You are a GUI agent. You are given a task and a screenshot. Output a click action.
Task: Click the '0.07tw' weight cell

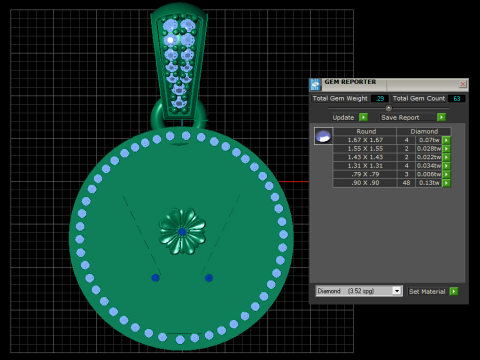[x=429, y=140]
